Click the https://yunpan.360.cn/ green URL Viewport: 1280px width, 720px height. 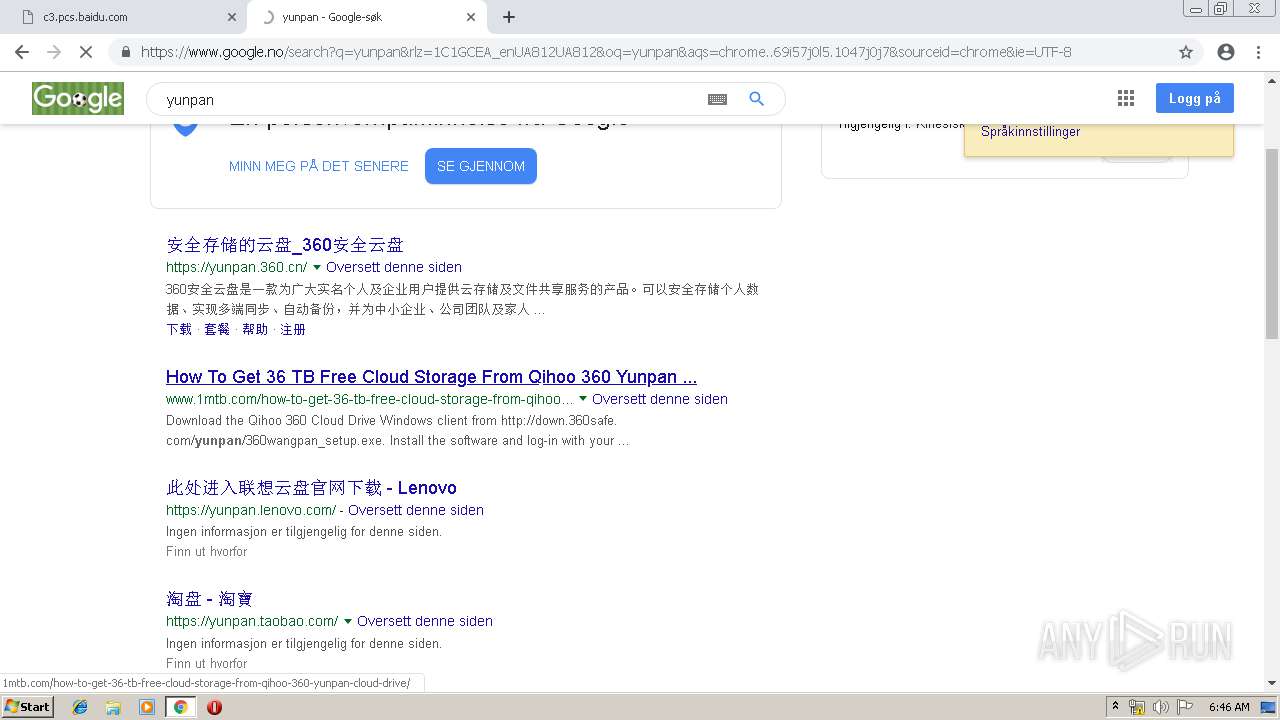pos(237,267)
